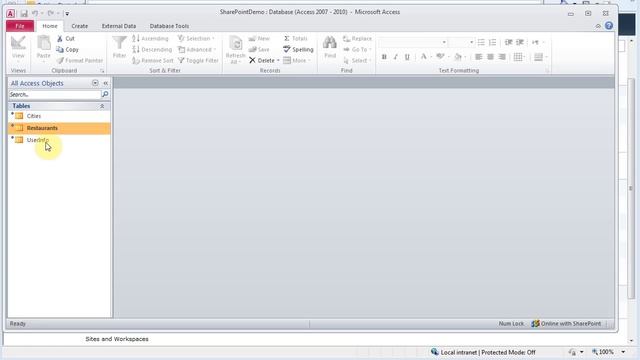The width and height of the screenshot is (640, 360).
Task: Click Replace in Find group
Action: point(357,38)
